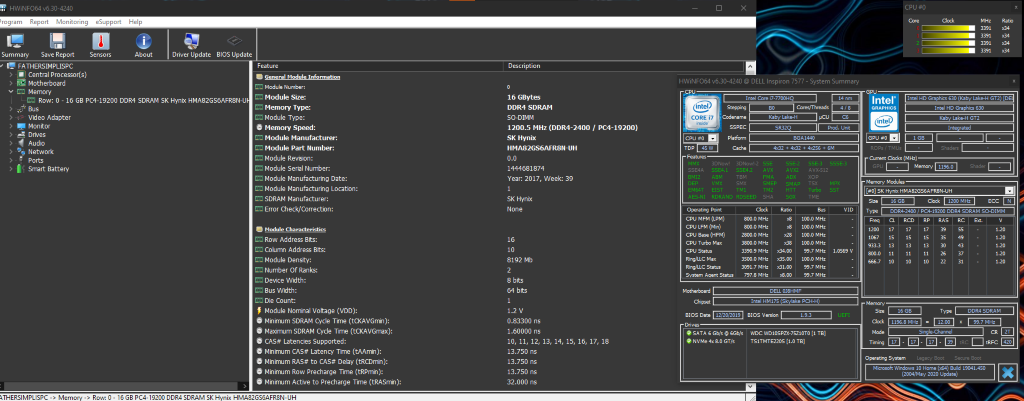1024x401 pixels.
Task: Click the BIOS Update chip icon
Action: (x=234, y=41)
